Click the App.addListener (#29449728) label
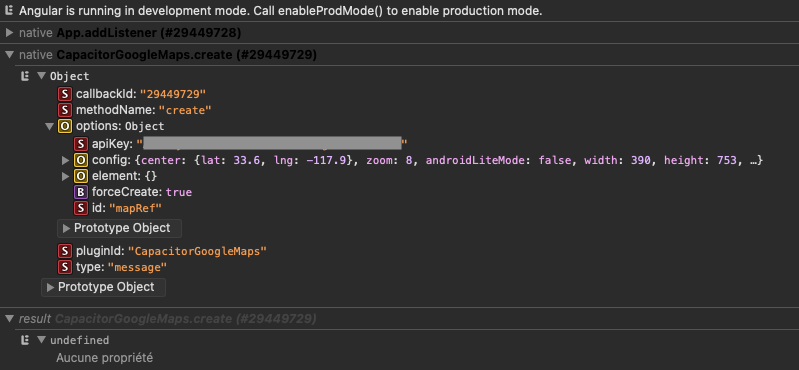 (x=149, y=33)
